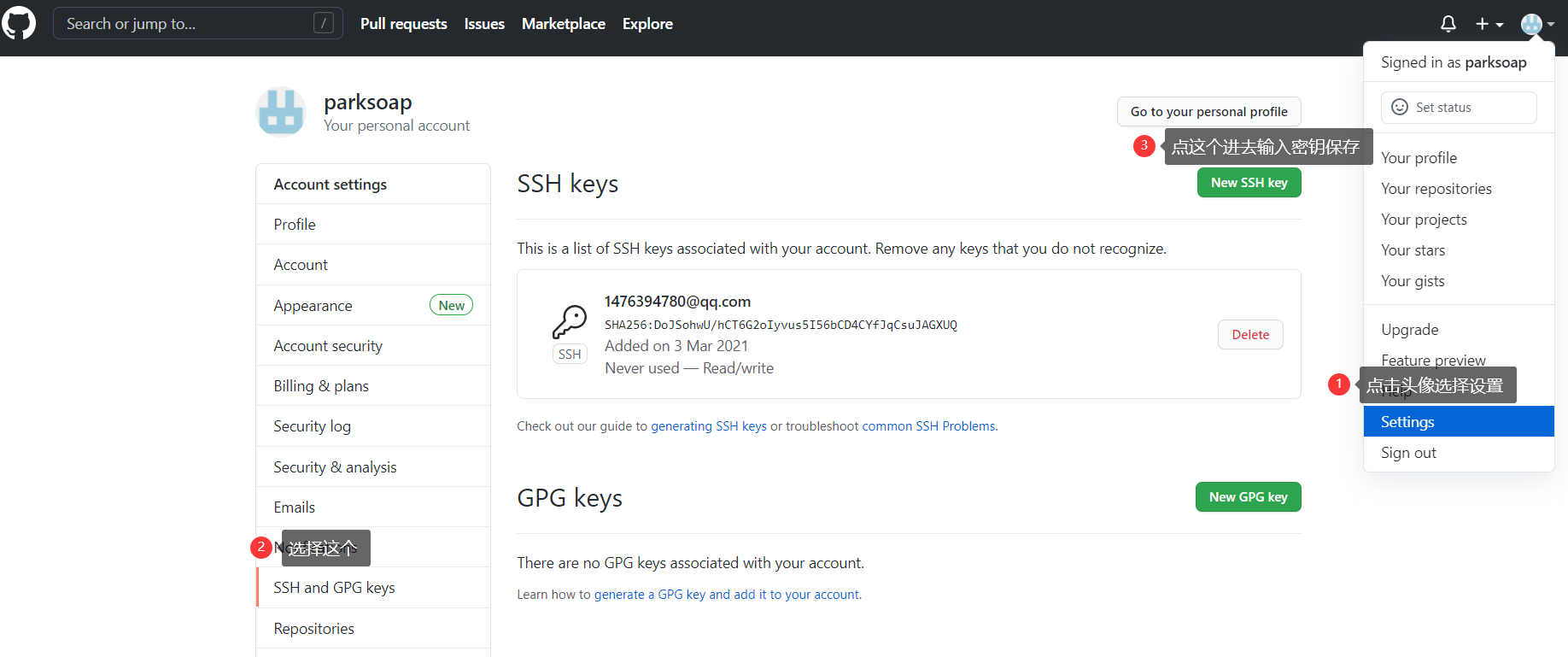The height and width of the screenshot is (657, 1568).
Task: Click the New badge beside Appearance
Action: tap(451, 305)
